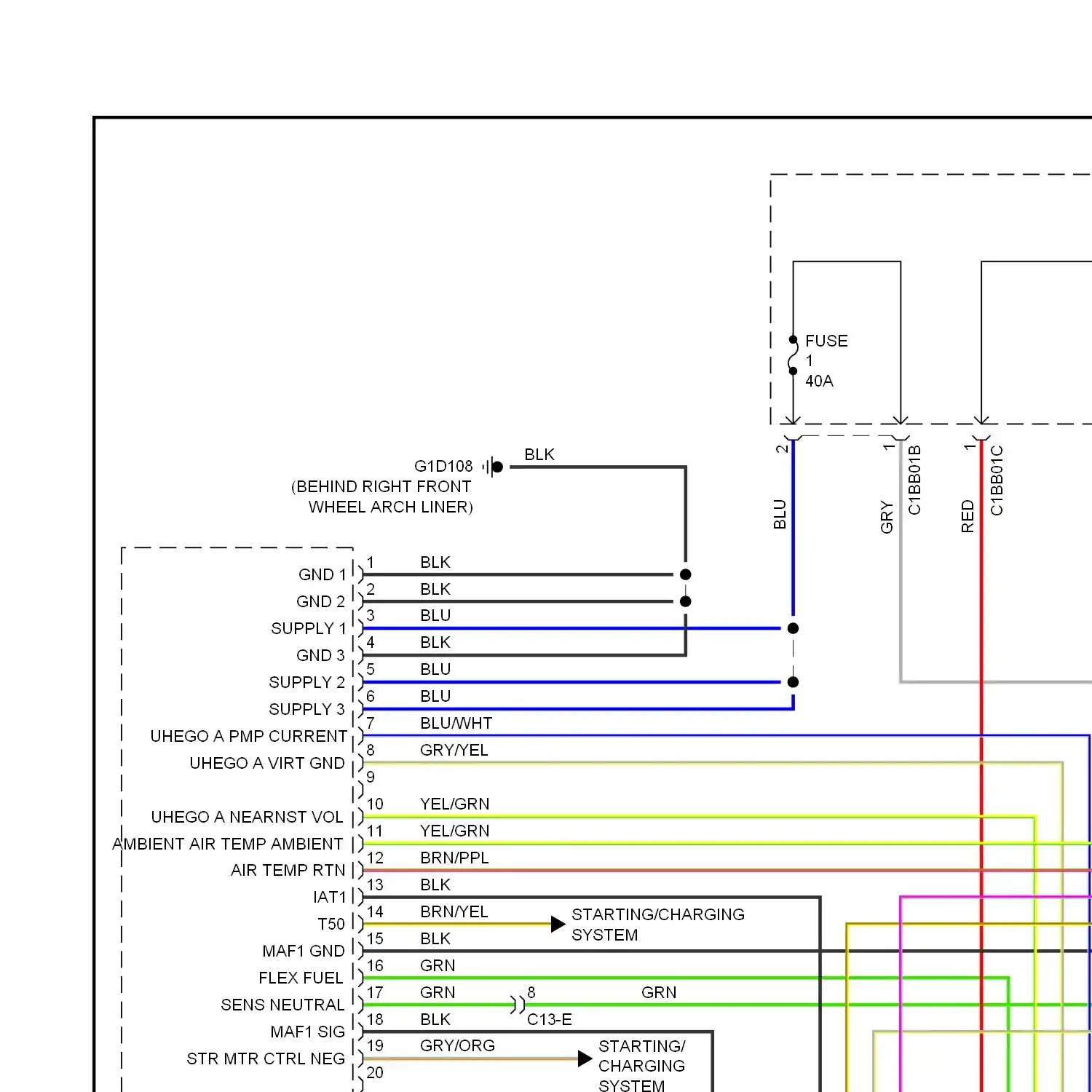Click the vertical RED wire label
1092x1092 pixels.
point(968,516)
